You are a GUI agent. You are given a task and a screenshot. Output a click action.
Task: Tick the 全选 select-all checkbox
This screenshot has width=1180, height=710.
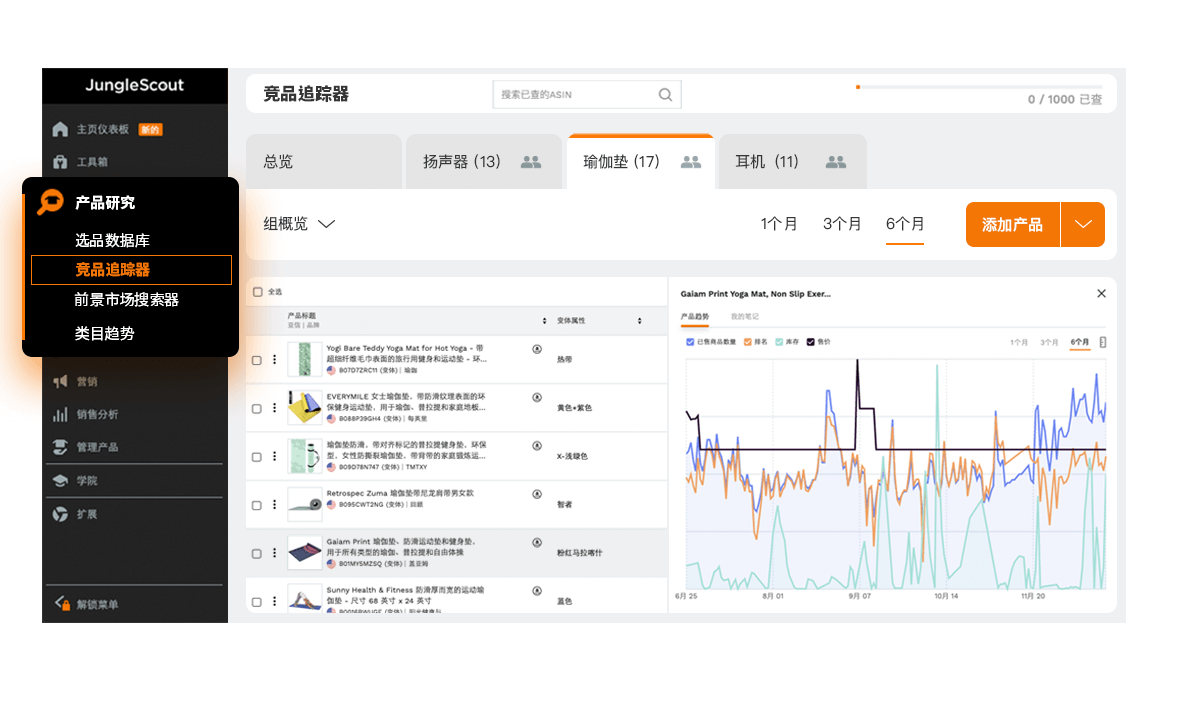click(x=258, y=292)
